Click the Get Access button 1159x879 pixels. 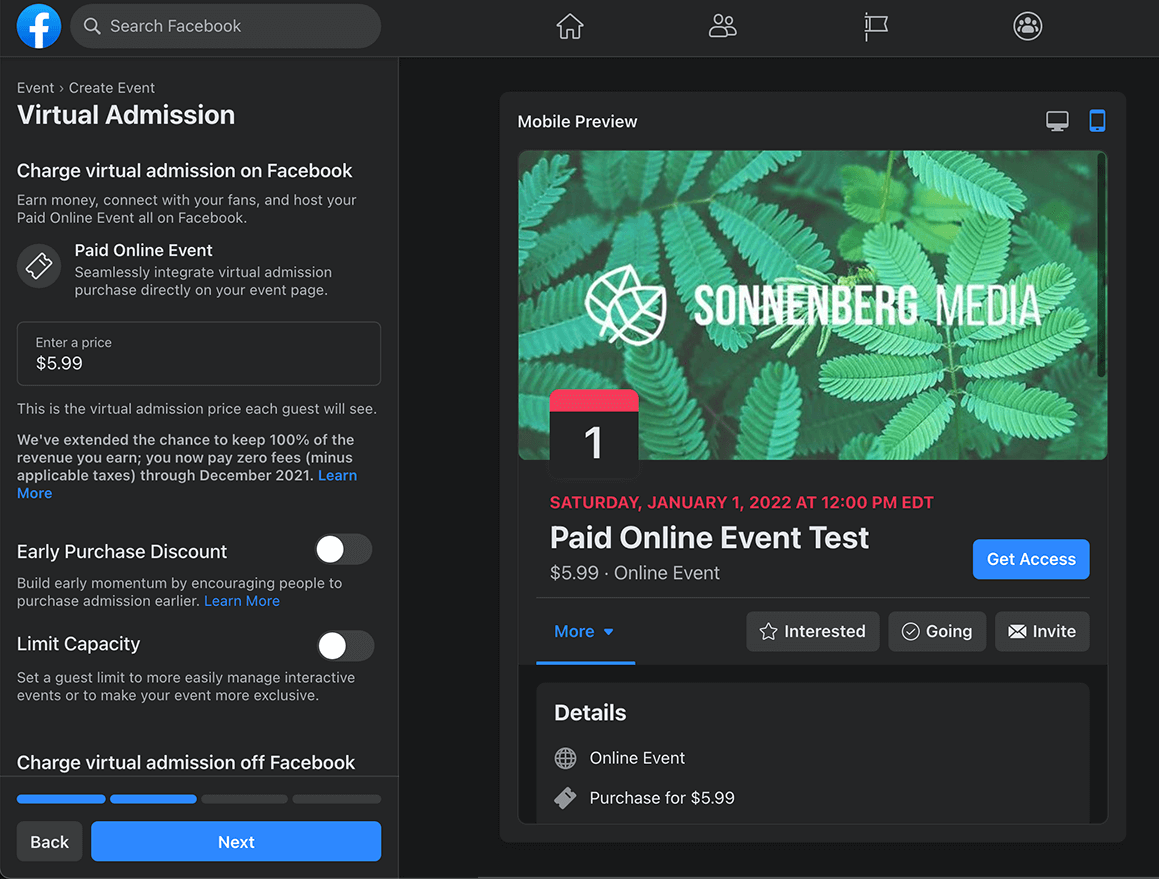[x=1031, y=559]
